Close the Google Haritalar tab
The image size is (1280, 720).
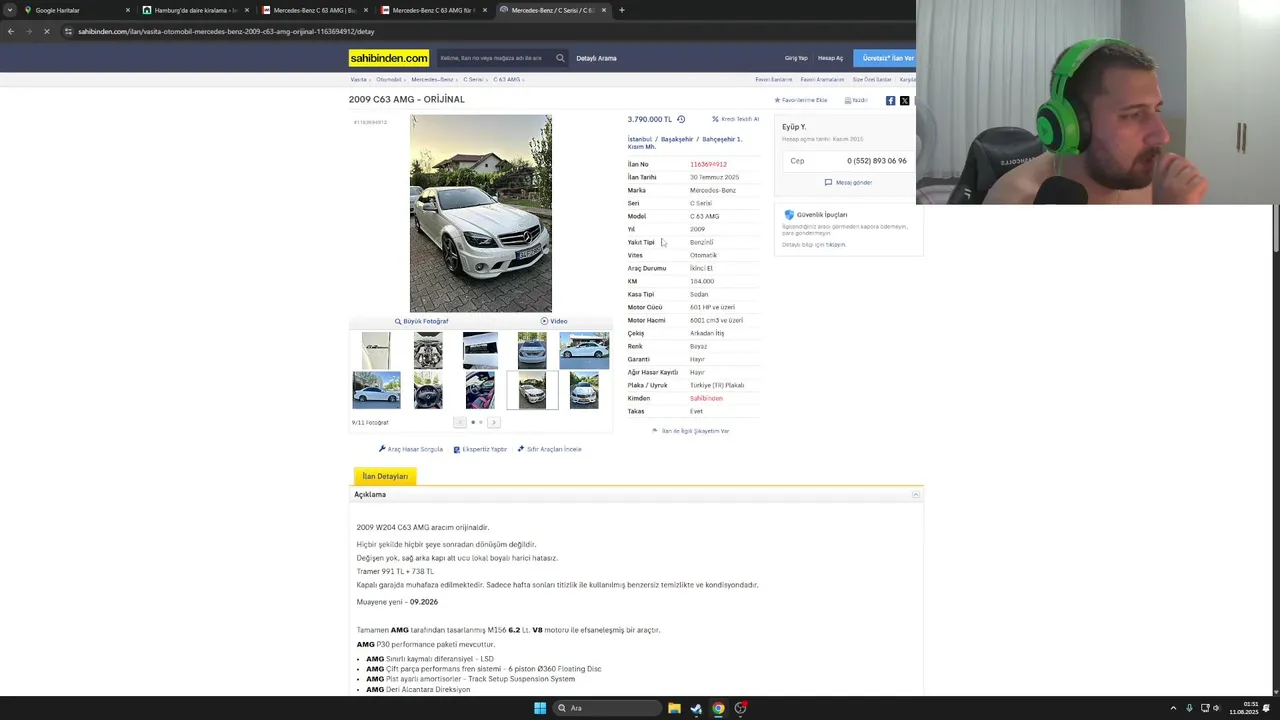click(x=128, y=10)
